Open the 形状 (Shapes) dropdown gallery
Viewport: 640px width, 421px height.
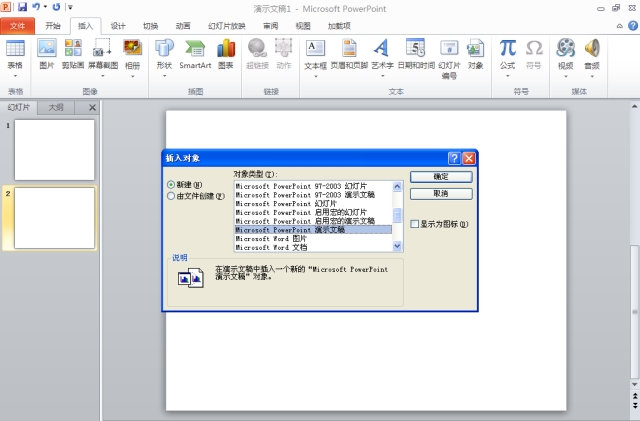pyautogui.click(x=164, y=65)
